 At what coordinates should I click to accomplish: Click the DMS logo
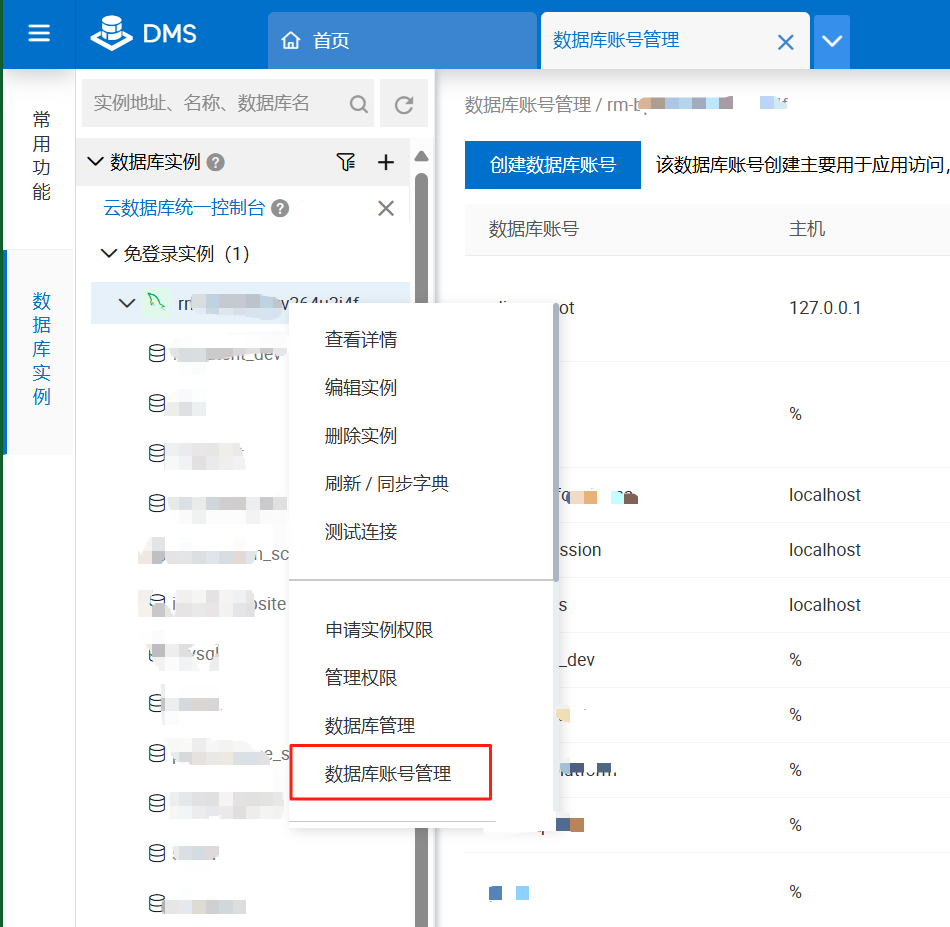[x=144, y=33]
